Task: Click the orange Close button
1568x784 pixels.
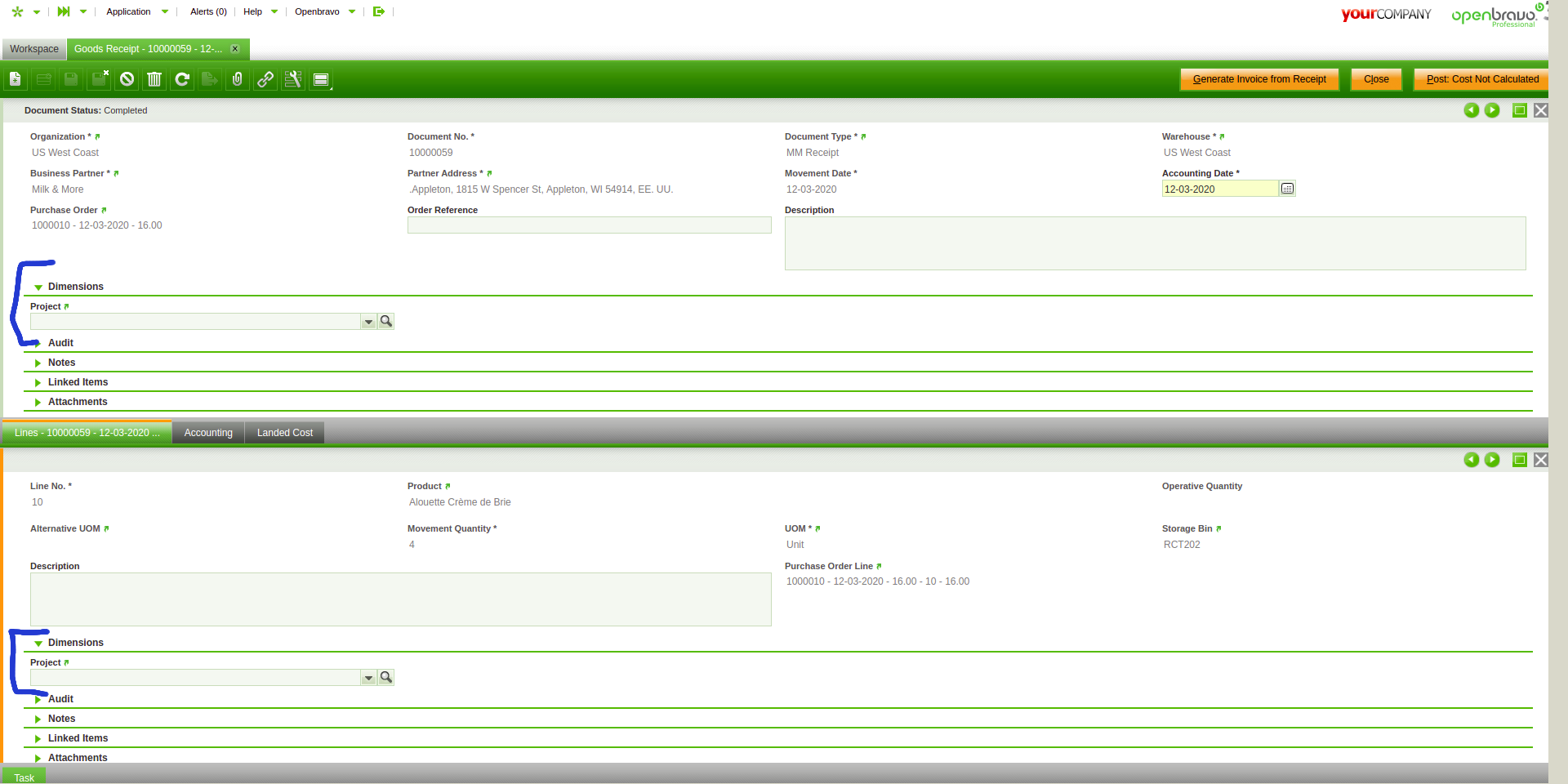Action: click(1376, 79)
